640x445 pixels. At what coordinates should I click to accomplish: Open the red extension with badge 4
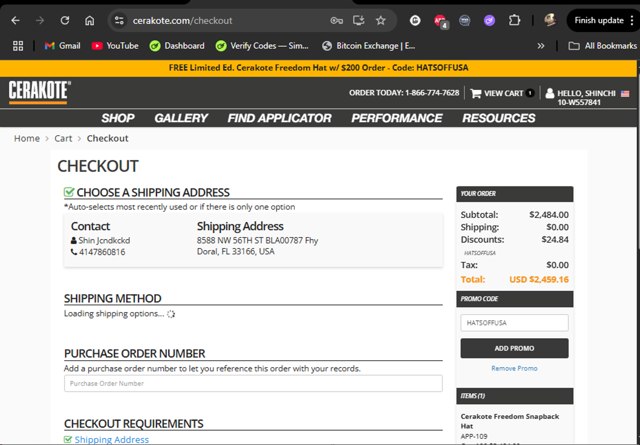440,21
